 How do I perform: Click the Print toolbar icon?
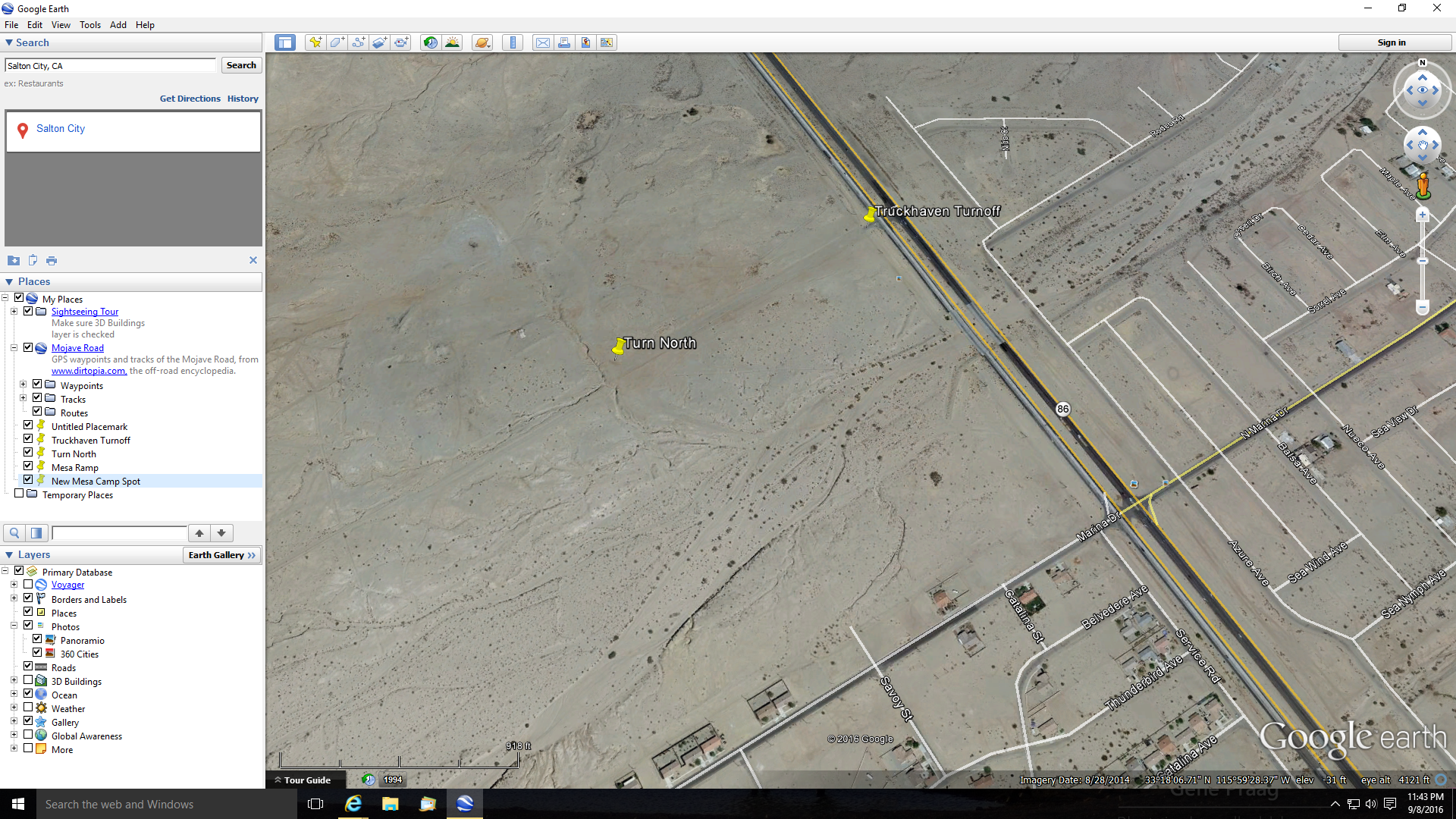tap(564, 42)
